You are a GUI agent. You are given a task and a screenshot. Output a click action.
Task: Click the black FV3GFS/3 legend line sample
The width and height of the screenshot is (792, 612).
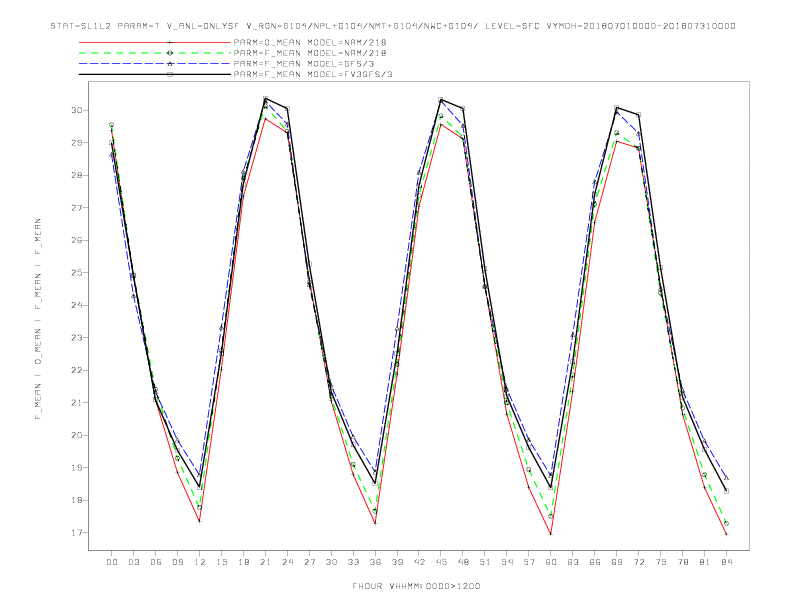click(x=155, y=74)
